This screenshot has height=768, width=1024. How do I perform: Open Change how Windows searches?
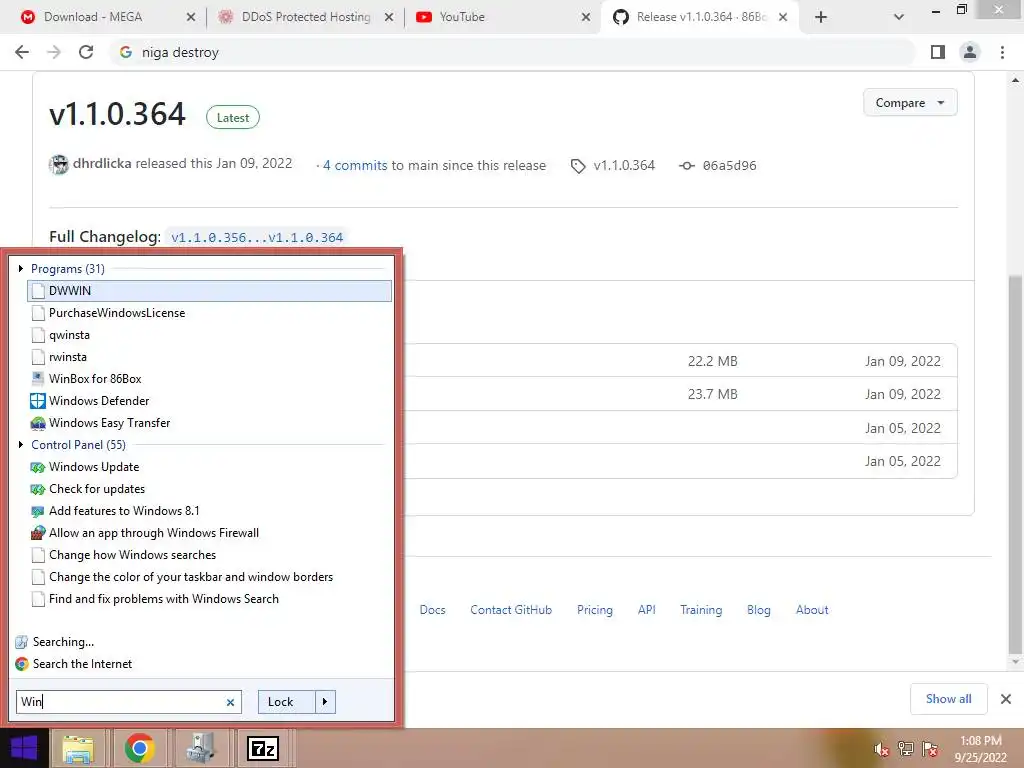[209, 554]
